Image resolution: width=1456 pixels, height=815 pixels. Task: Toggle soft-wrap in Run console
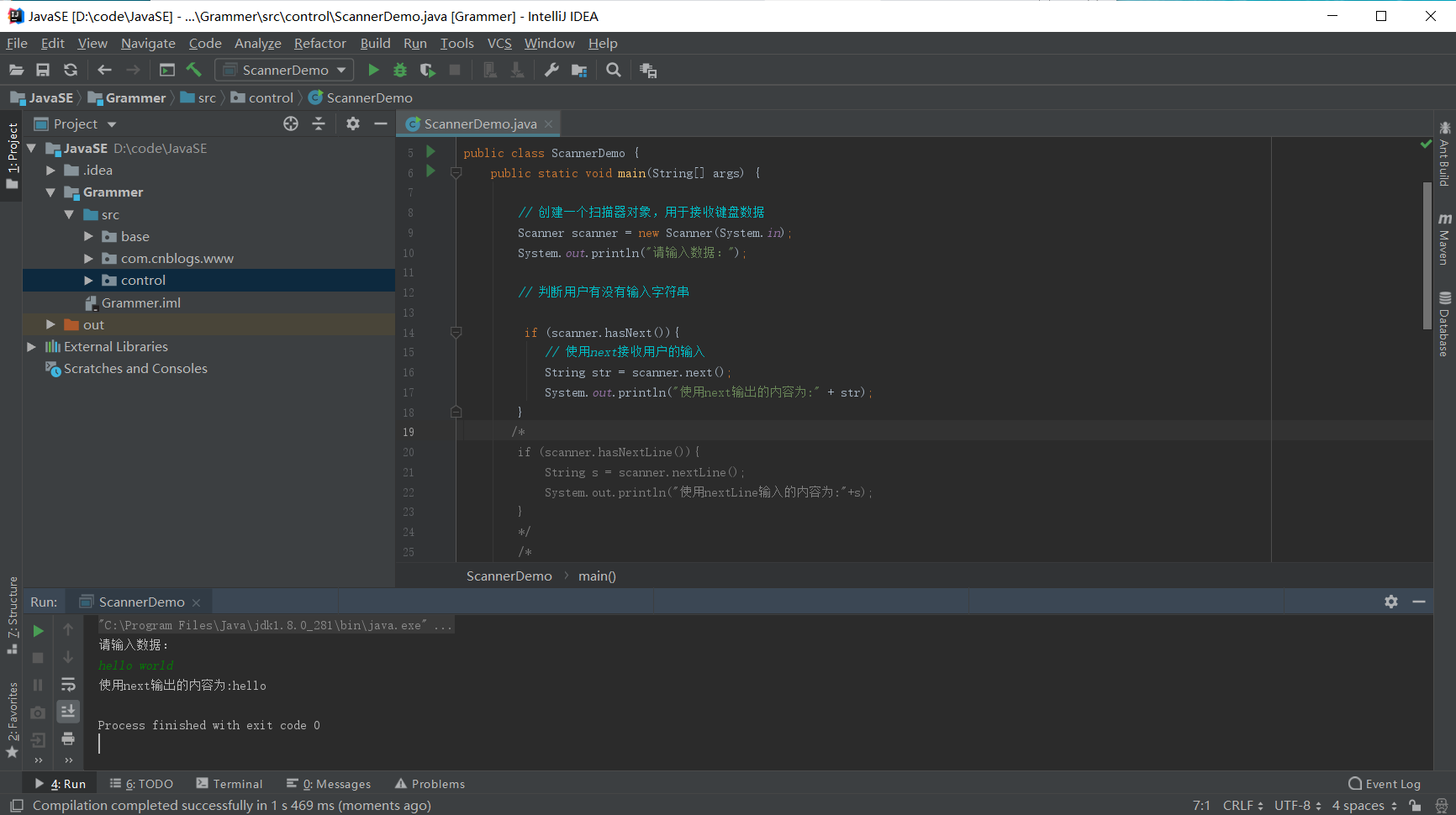(68, 685)
